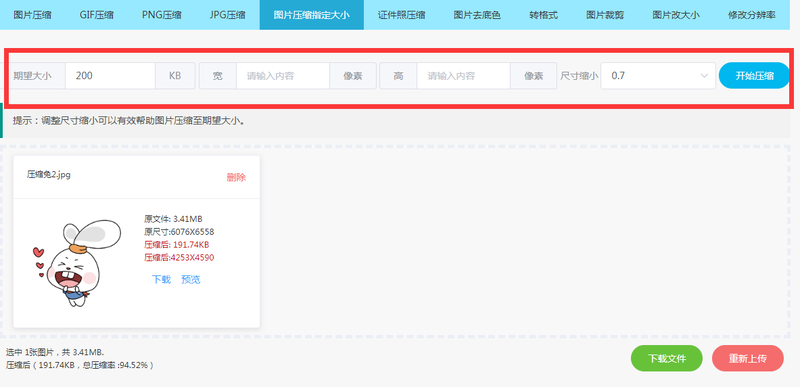Image resolution: width=800 pixels, height=387 pixels.
Task: Click the text 原文件: 3.41MB
Action: [173, 219]
